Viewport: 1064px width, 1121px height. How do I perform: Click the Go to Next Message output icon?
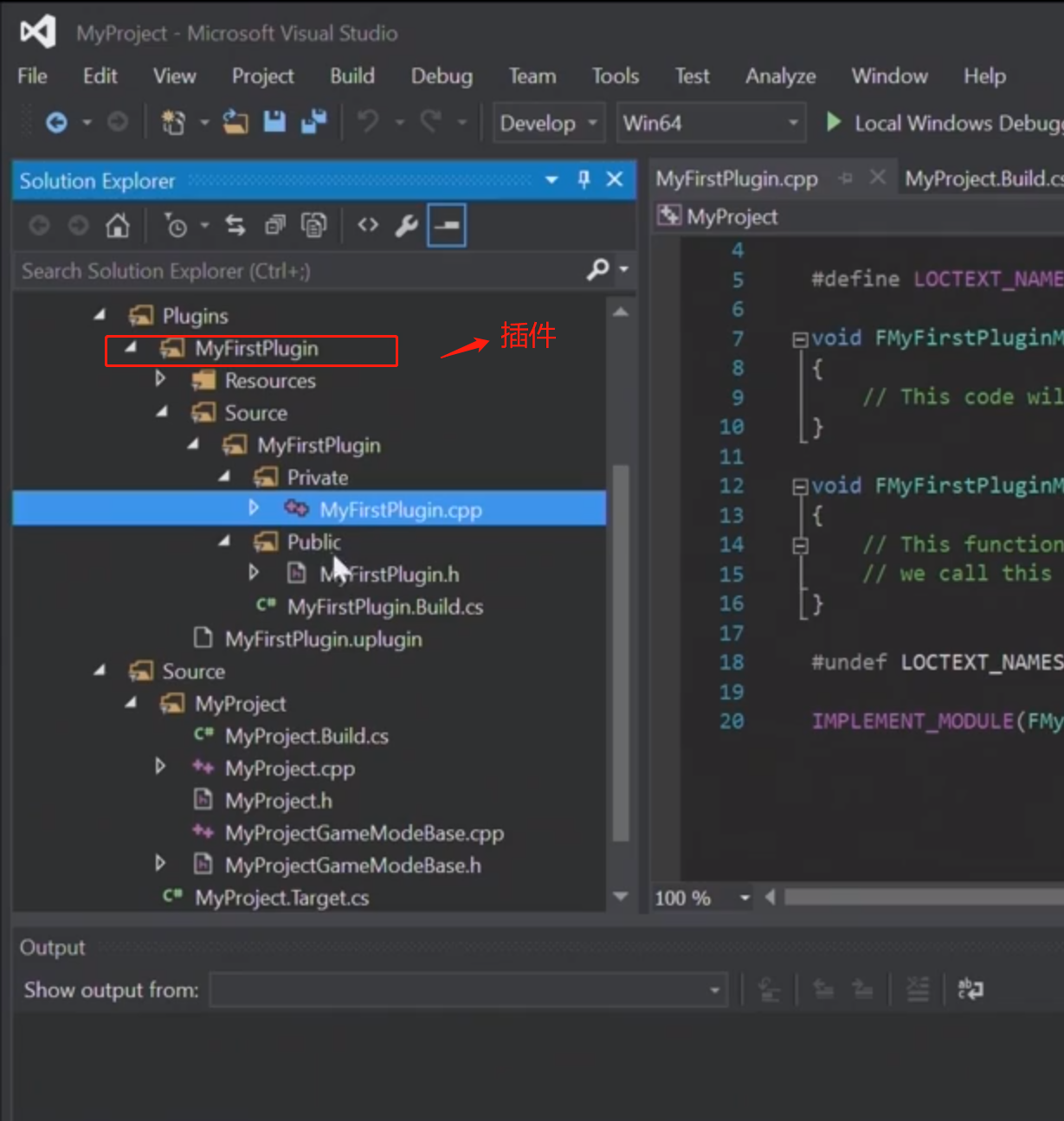[x=863, y=989]
